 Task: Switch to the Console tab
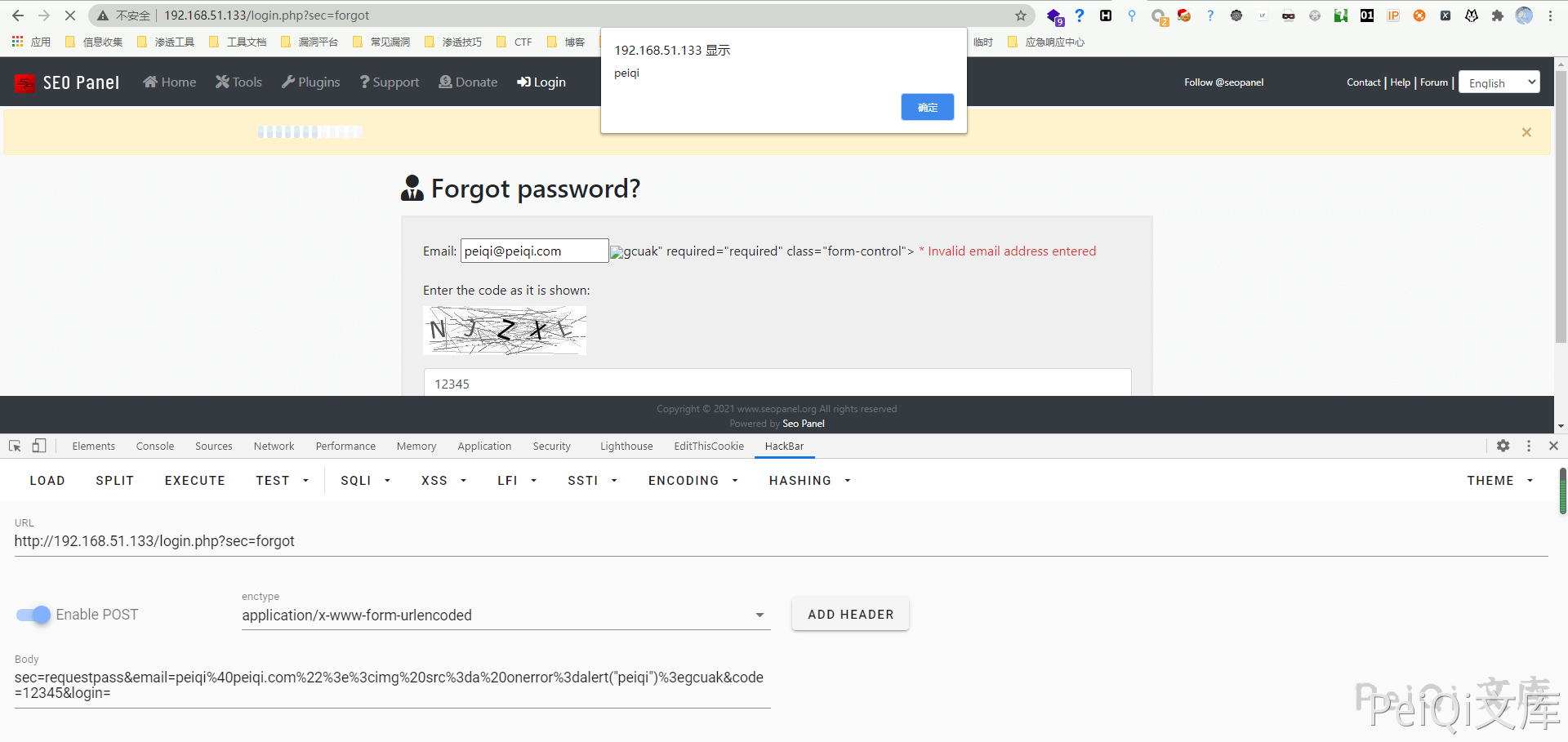tap(155, 447)
